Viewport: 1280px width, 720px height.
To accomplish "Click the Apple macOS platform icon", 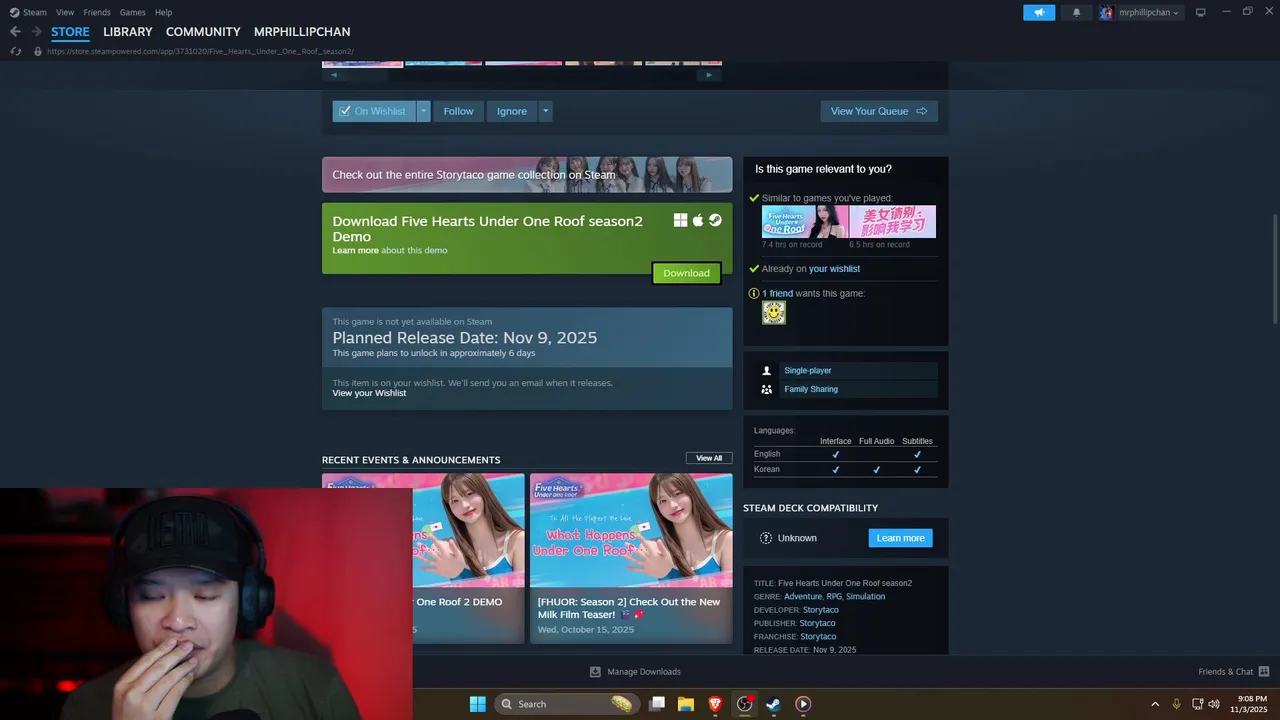I will tap(698, 220).
